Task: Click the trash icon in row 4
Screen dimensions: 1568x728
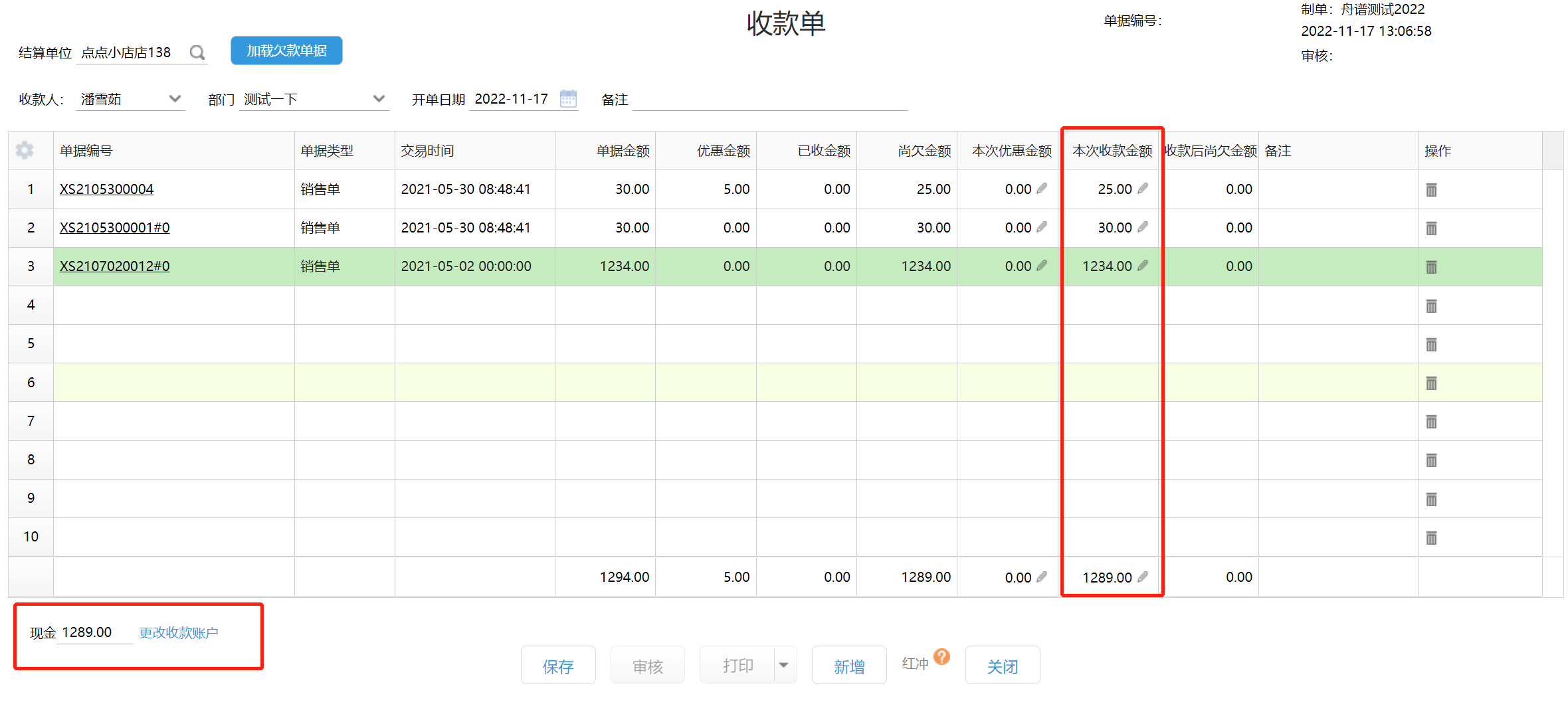Action: pos(1431,306)
